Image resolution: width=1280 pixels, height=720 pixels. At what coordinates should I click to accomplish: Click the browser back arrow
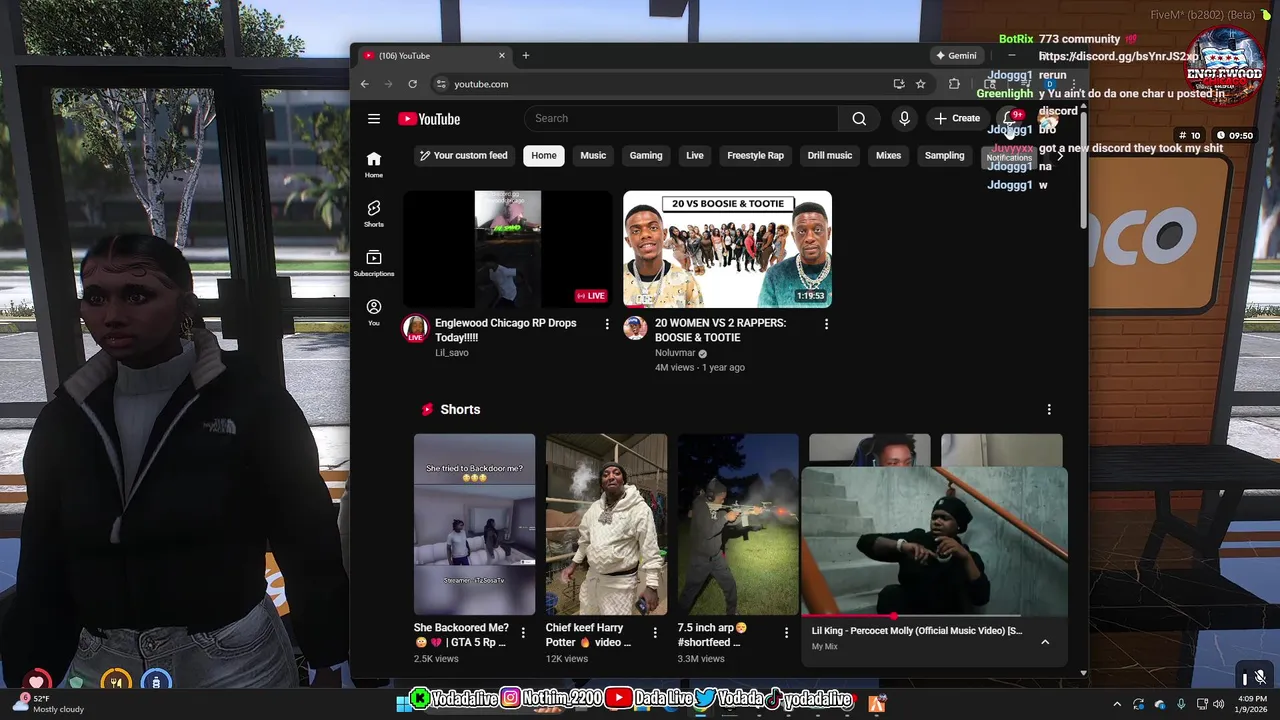click(365, 84)
